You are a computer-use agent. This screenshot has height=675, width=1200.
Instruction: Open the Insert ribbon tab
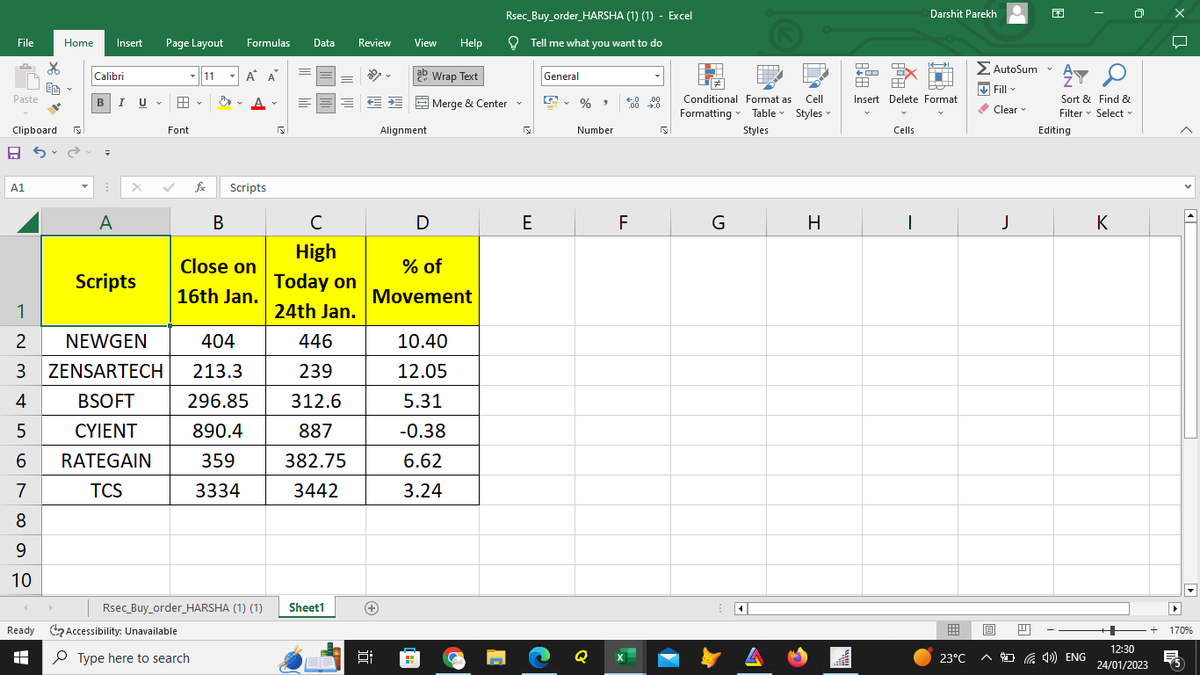pyautogui.click(x=129, y=43)
